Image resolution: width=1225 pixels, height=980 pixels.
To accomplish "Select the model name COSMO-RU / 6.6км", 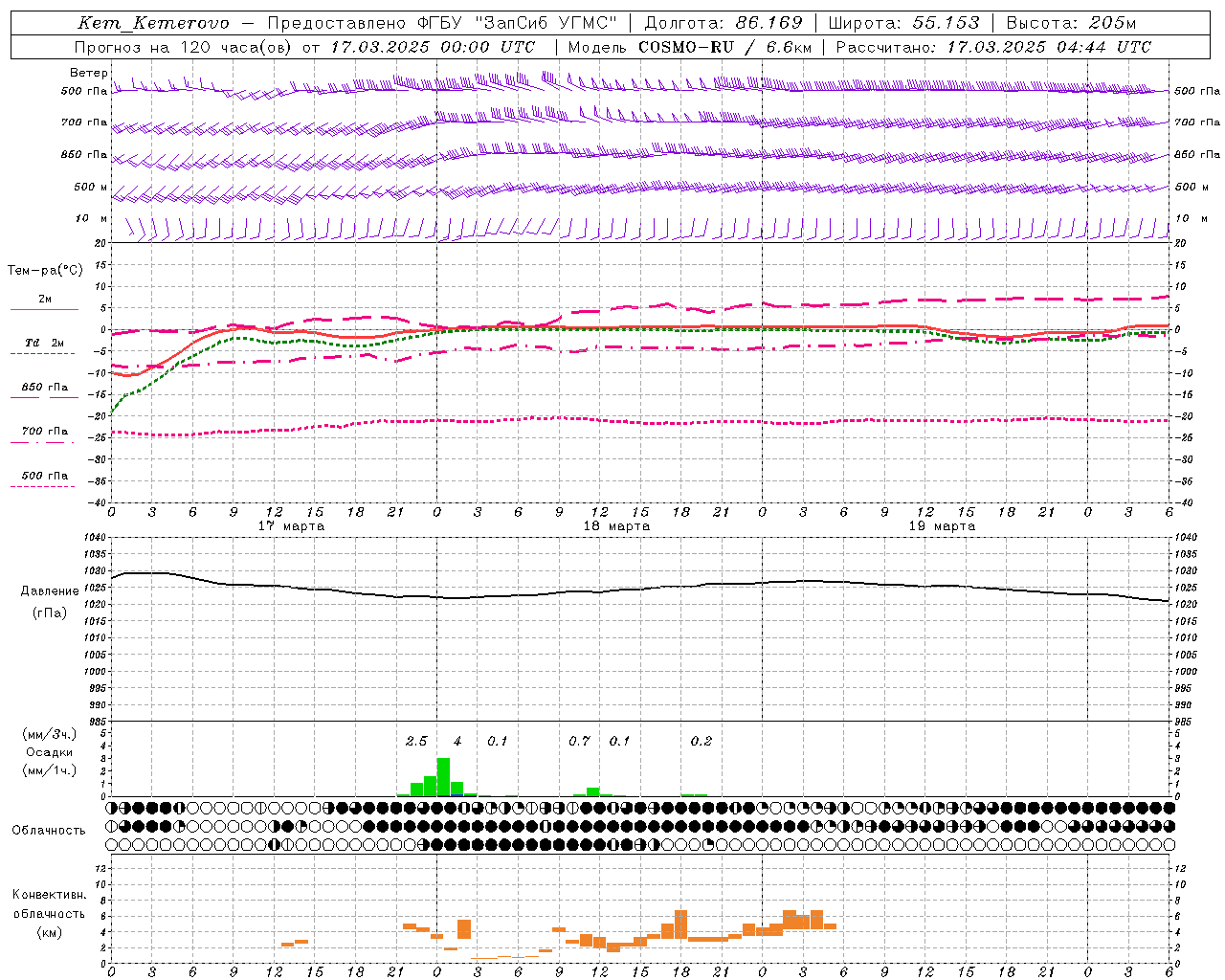I will (725, 47).
